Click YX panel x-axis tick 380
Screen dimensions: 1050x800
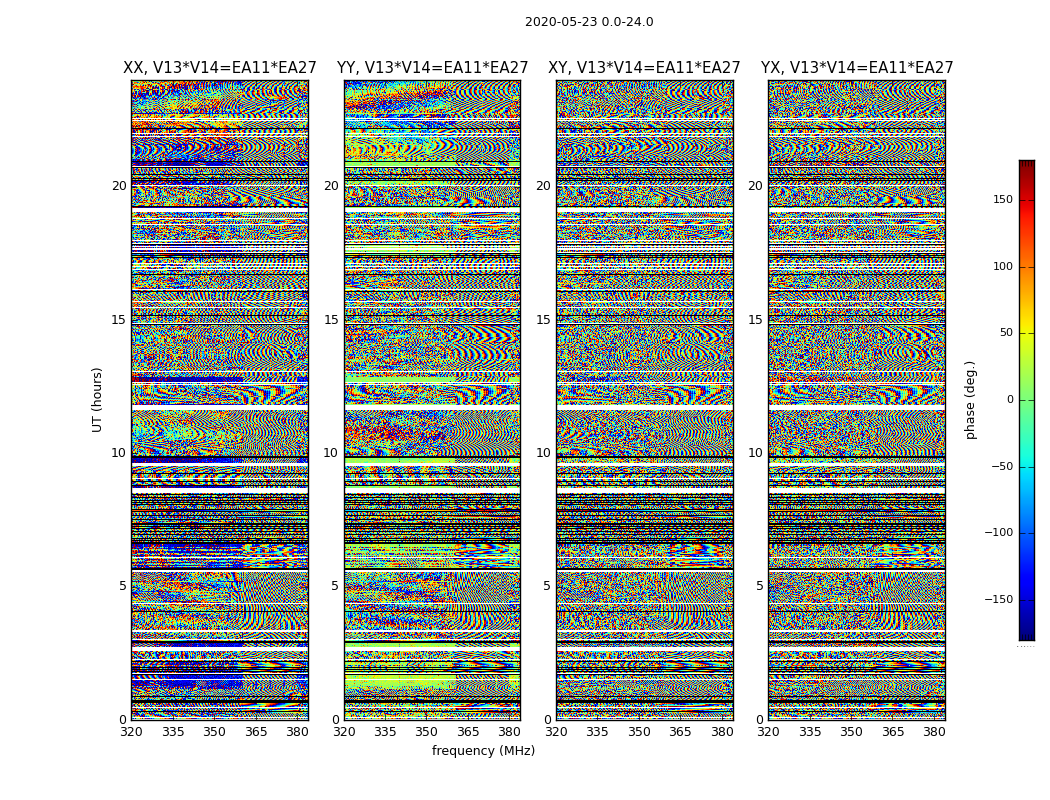pyautogui.click(x=934, y=732)
